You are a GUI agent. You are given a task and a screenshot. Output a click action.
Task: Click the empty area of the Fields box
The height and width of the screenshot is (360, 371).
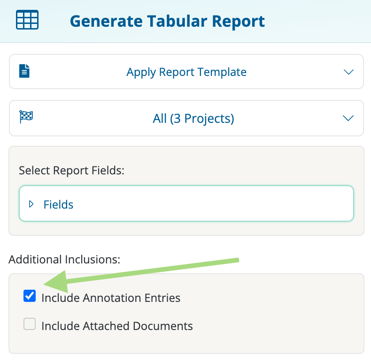pos(213,204)
